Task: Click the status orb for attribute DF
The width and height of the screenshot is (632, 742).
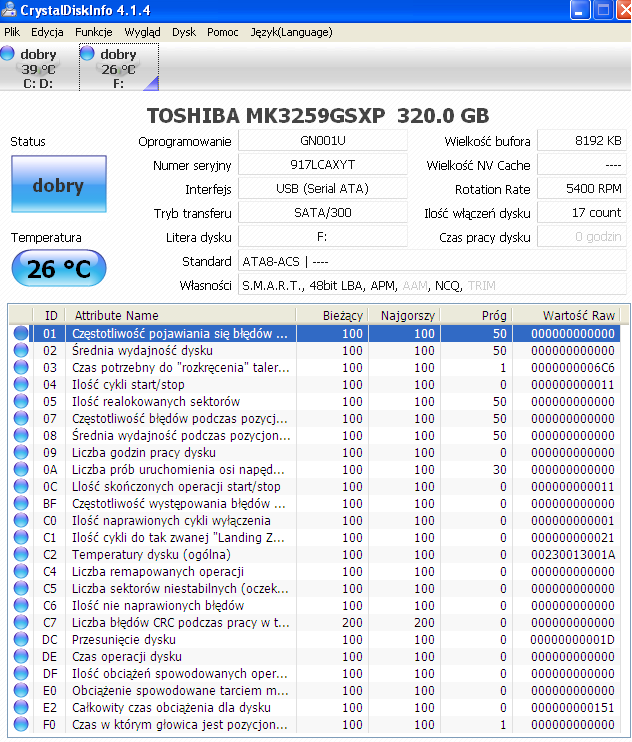Action: point(21,673)
